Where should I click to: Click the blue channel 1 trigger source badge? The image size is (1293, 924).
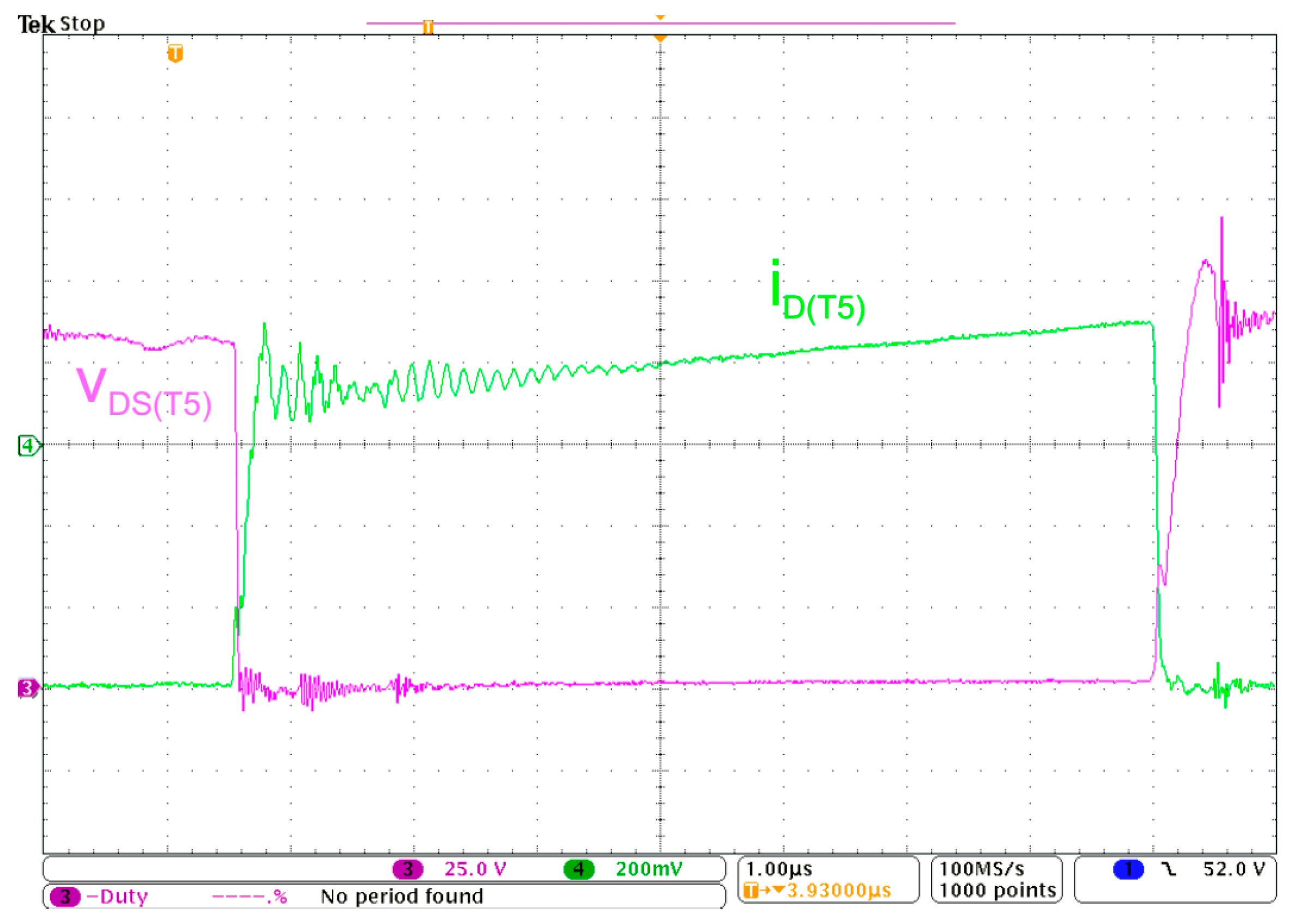[1128, 869]
